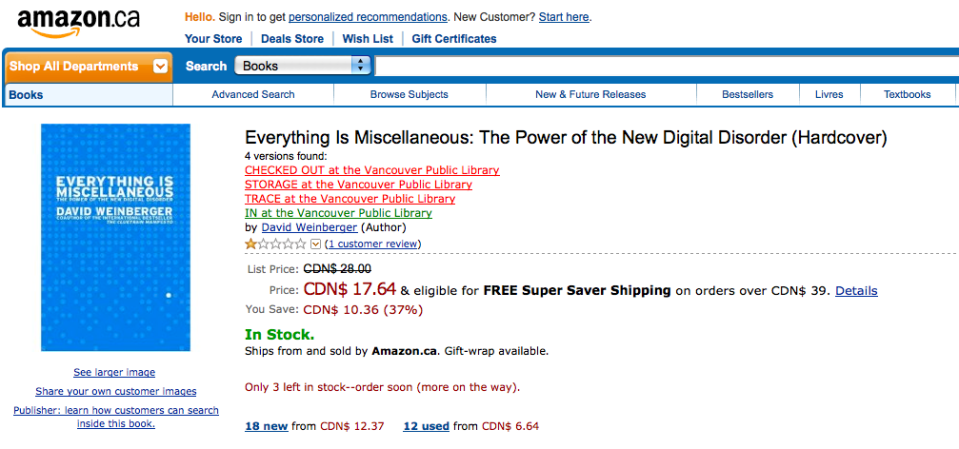Click the Everything Is Miscellaneous book cover
959x449 pixels.
click(x=115, y=237)
